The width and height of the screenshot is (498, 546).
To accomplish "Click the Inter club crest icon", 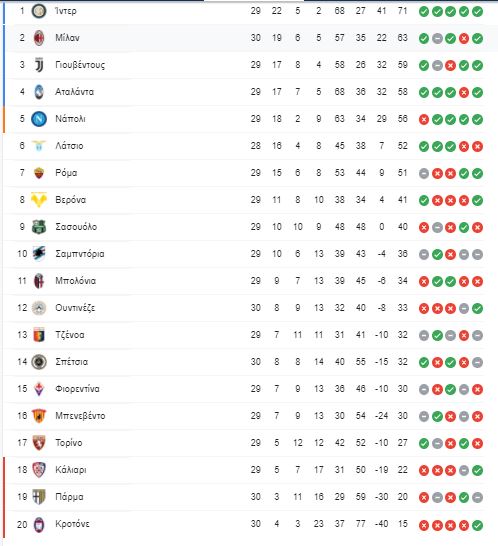I will click(39, 11).
